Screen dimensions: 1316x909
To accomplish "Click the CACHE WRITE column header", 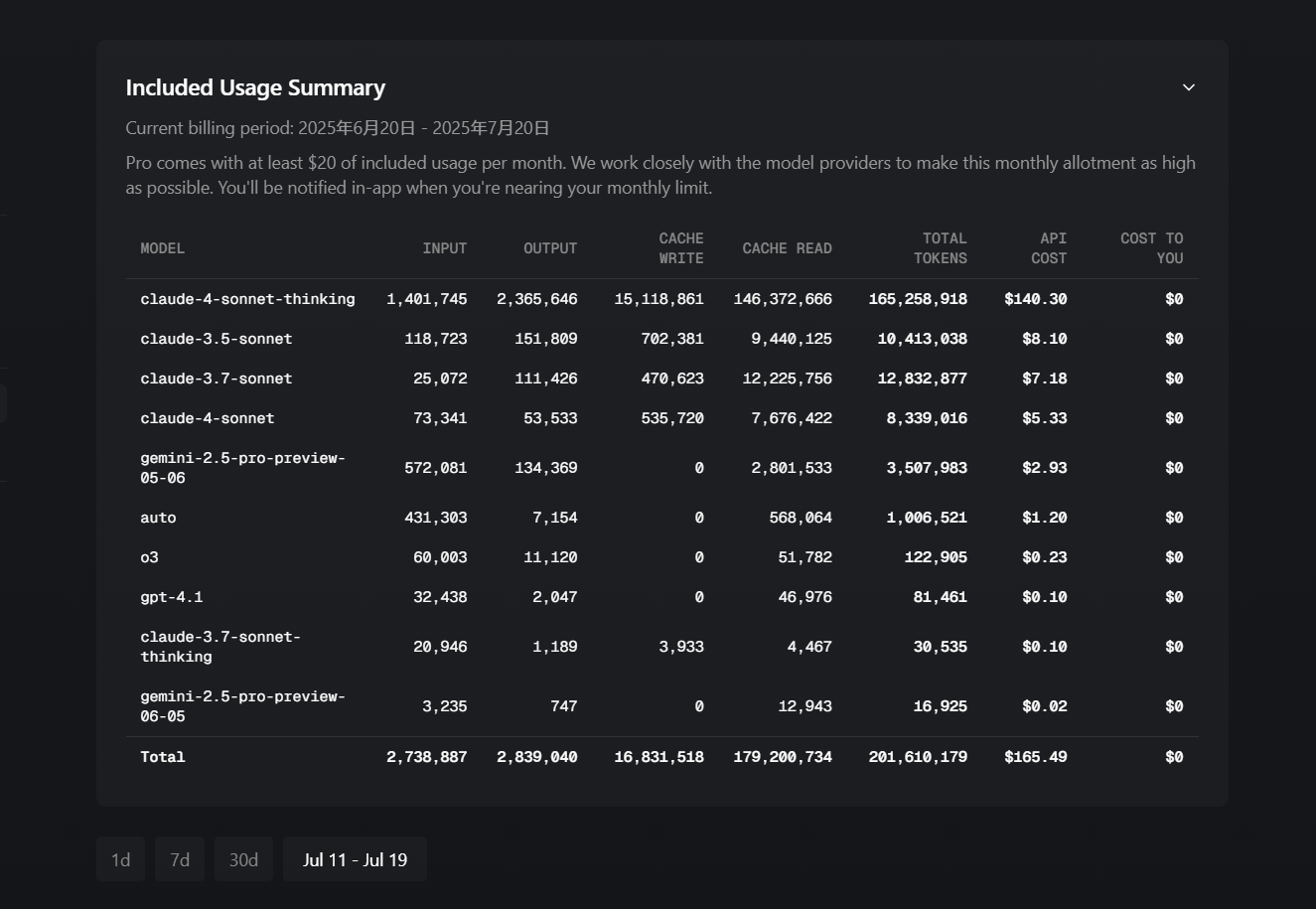I will click(x=681, y=248).
